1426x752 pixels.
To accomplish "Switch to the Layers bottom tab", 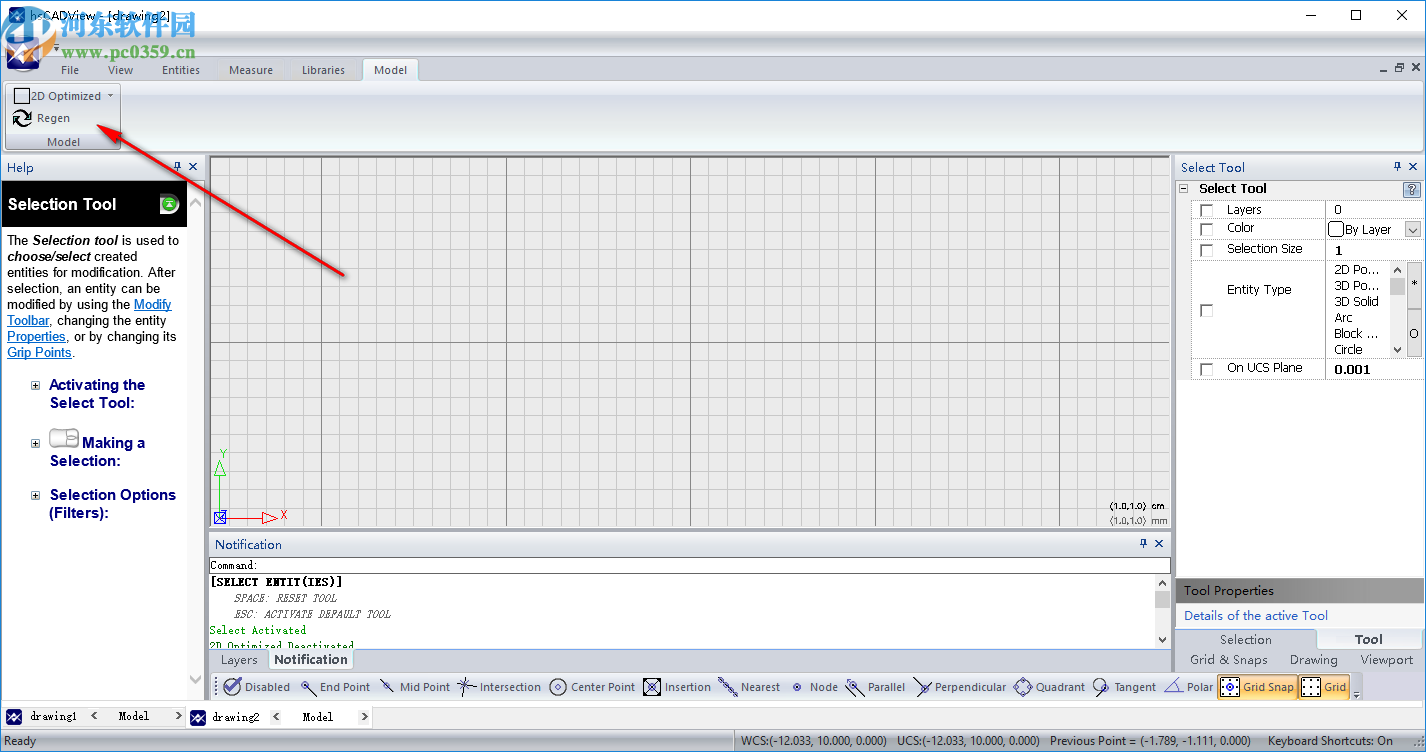I will coord(239,660).
